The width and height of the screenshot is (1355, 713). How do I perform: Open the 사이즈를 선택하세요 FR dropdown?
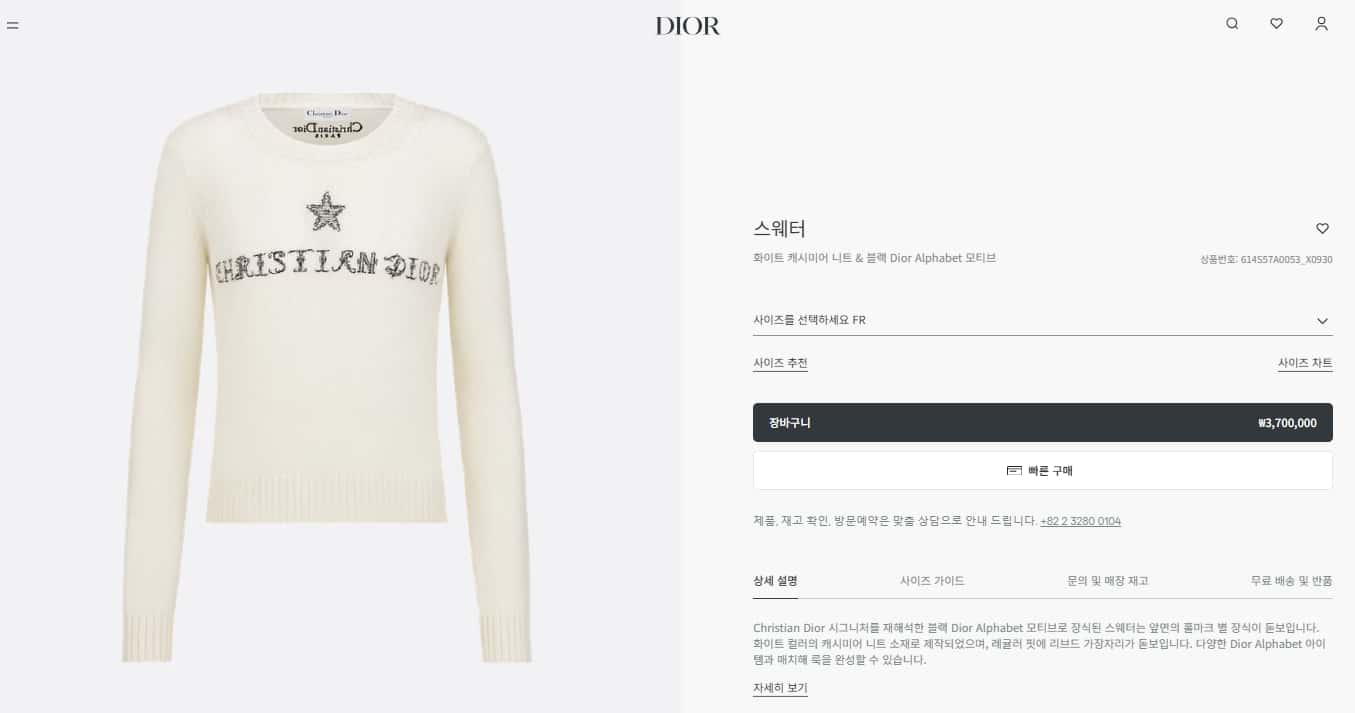tap(1042, 321)
